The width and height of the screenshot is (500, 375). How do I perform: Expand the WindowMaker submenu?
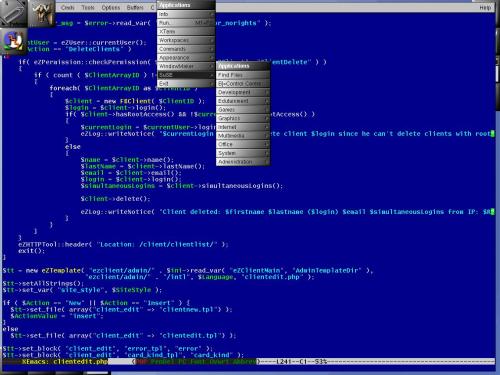coord(186,66)
